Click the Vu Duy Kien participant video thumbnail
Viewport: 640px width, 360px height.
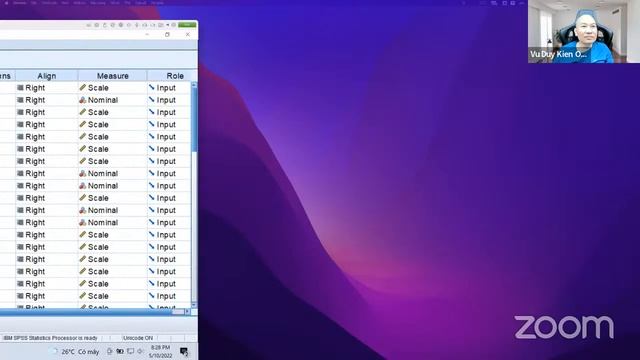(584, 31)
